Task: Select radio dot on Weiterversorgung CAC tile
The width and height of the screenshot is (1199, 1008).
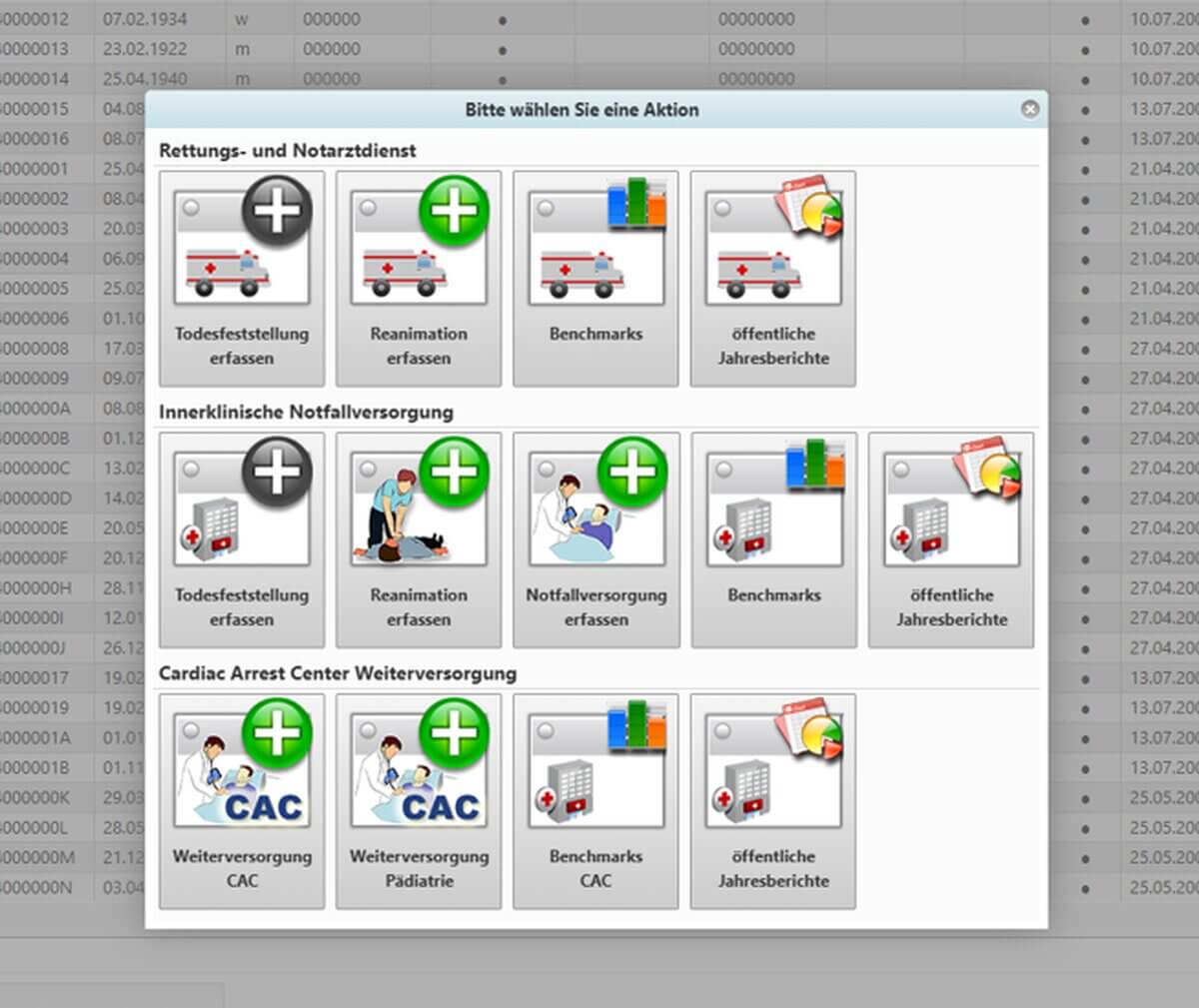Action: point(192,730)
